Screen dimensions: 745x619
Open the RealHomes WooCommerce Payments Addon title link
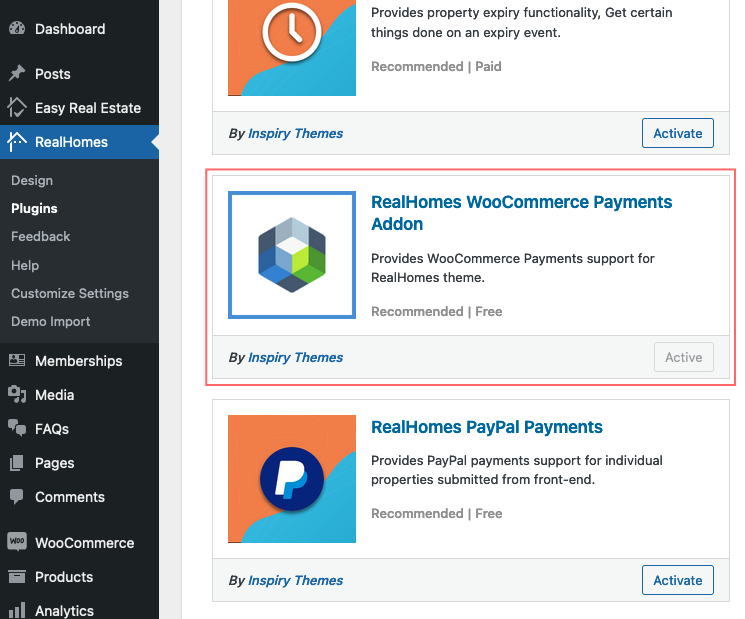[x=521, y=213]
